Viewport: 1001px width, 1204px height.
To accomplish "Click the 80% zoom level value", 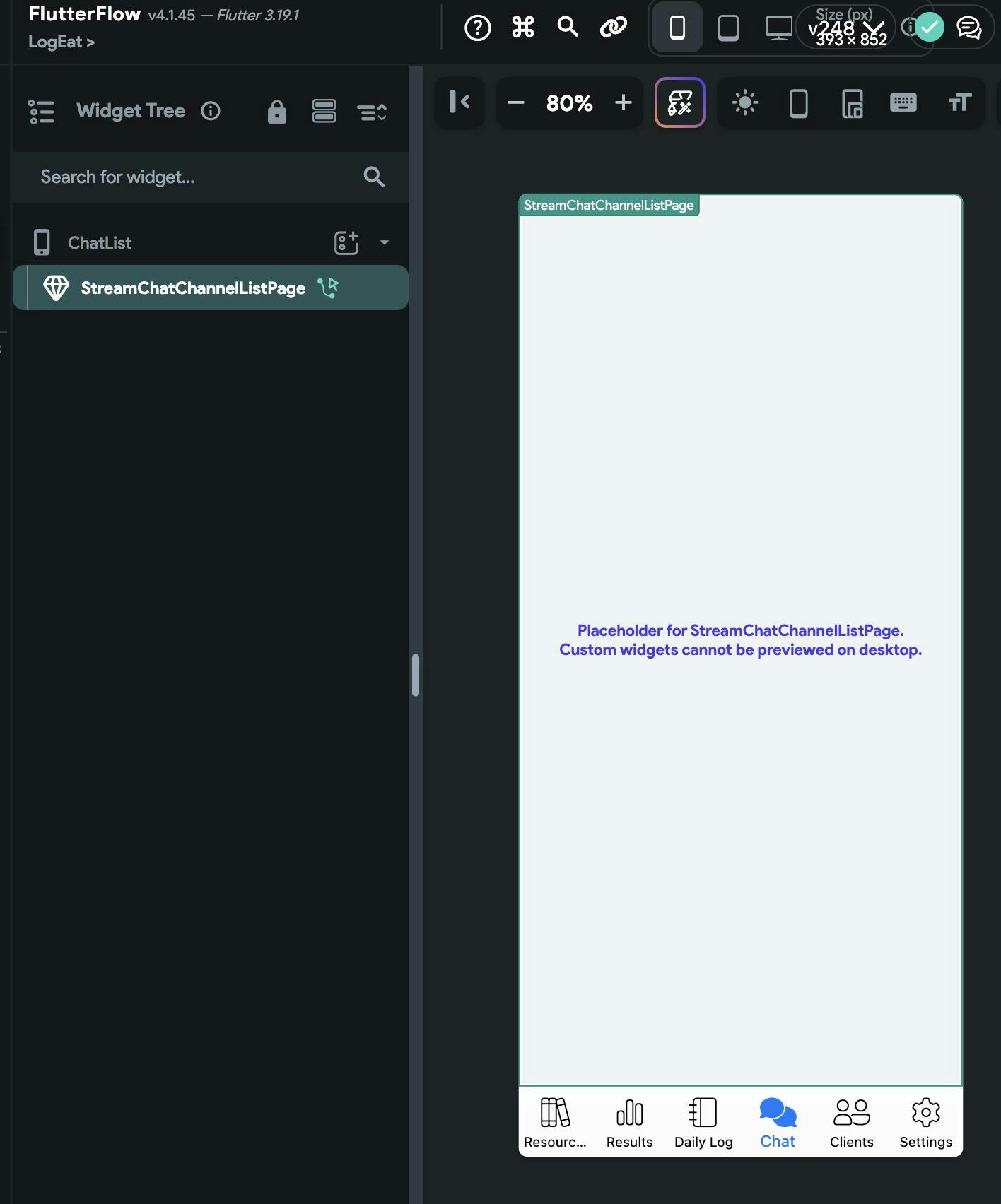I will pyautogui.click(x=569, y=103).
